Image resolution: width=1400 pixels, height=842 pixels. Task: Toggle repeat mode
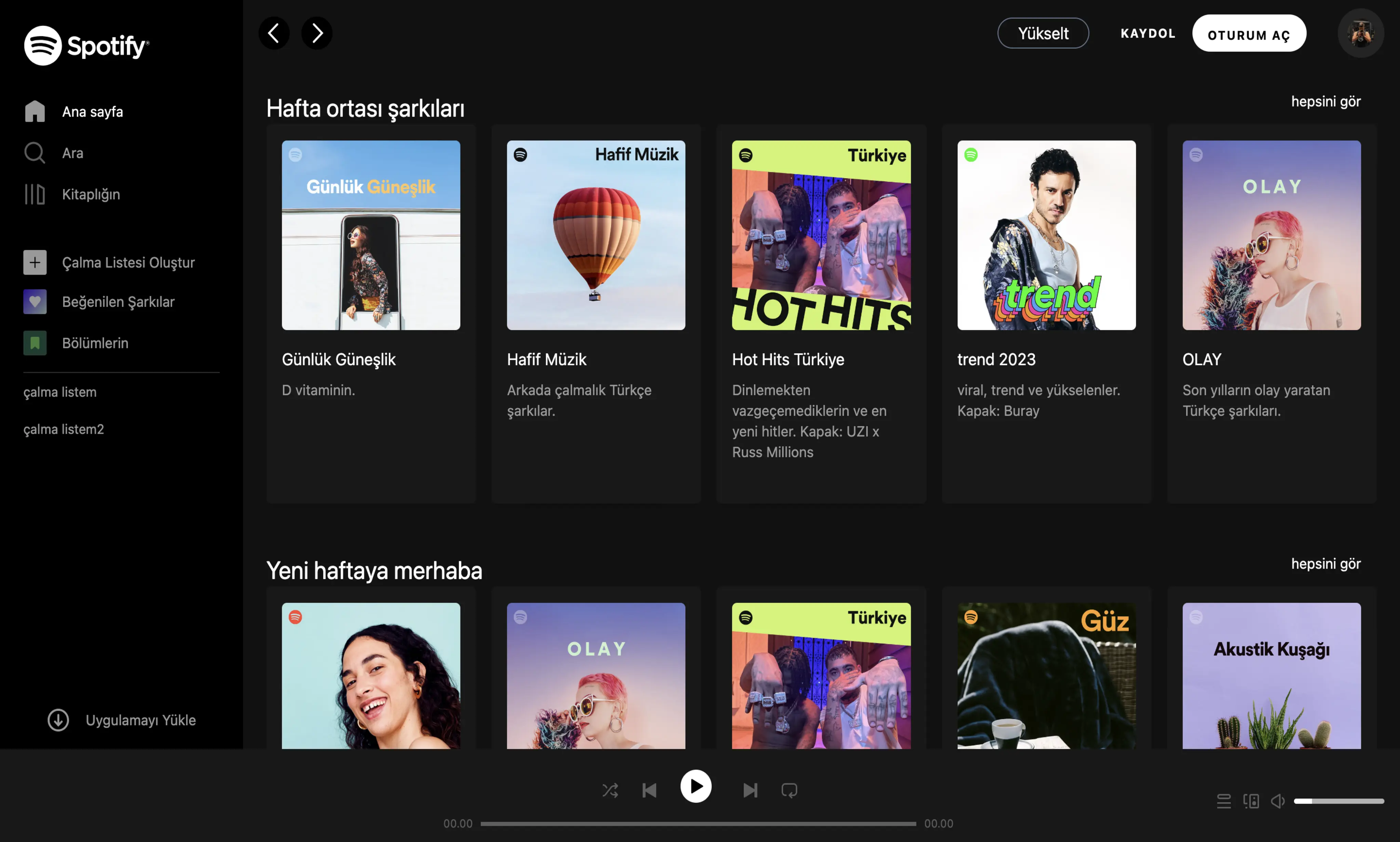[x=789, y=790]
